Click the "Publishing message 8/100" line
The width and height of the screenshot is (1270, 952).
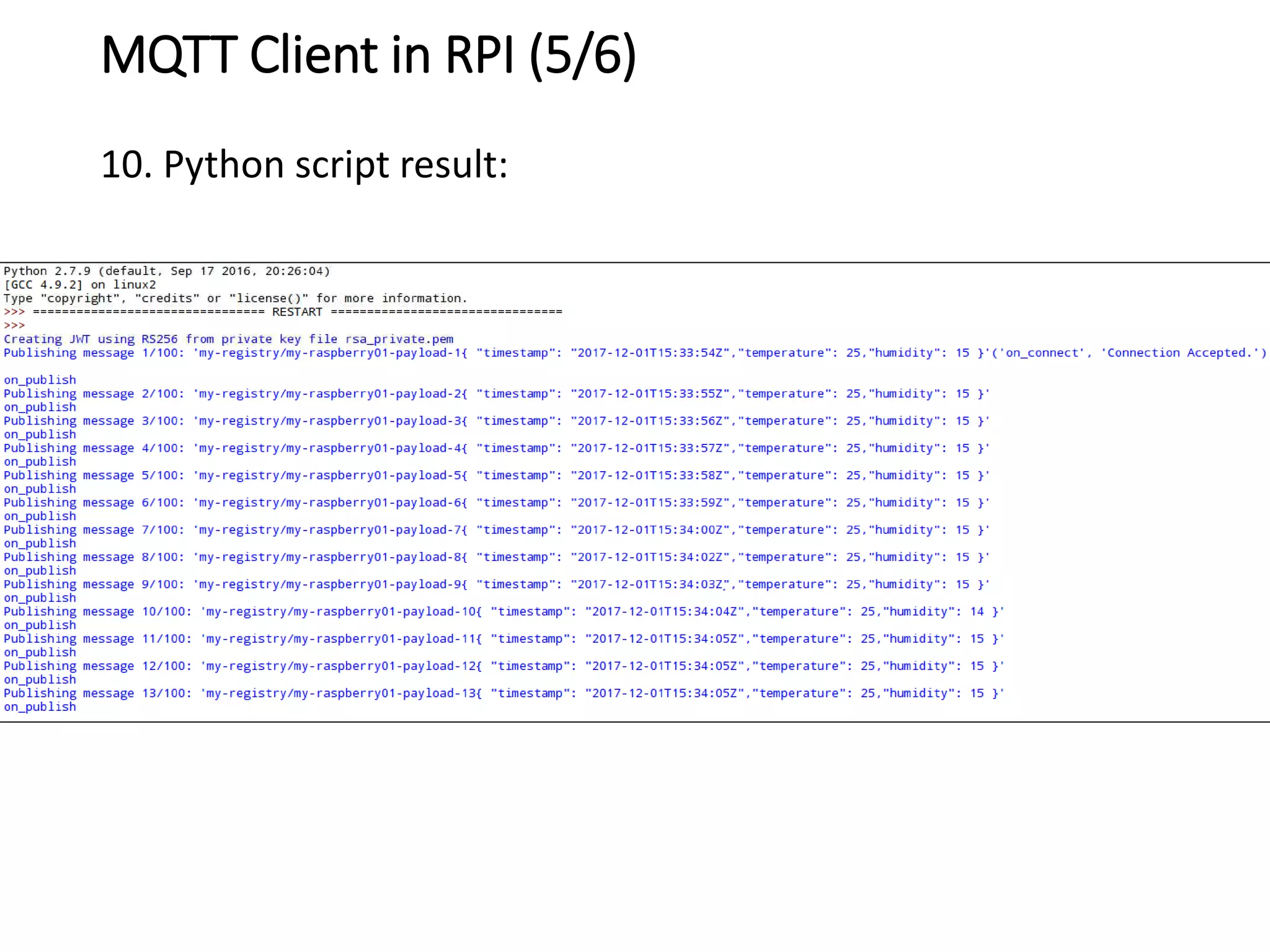click(x=497, y=557)
